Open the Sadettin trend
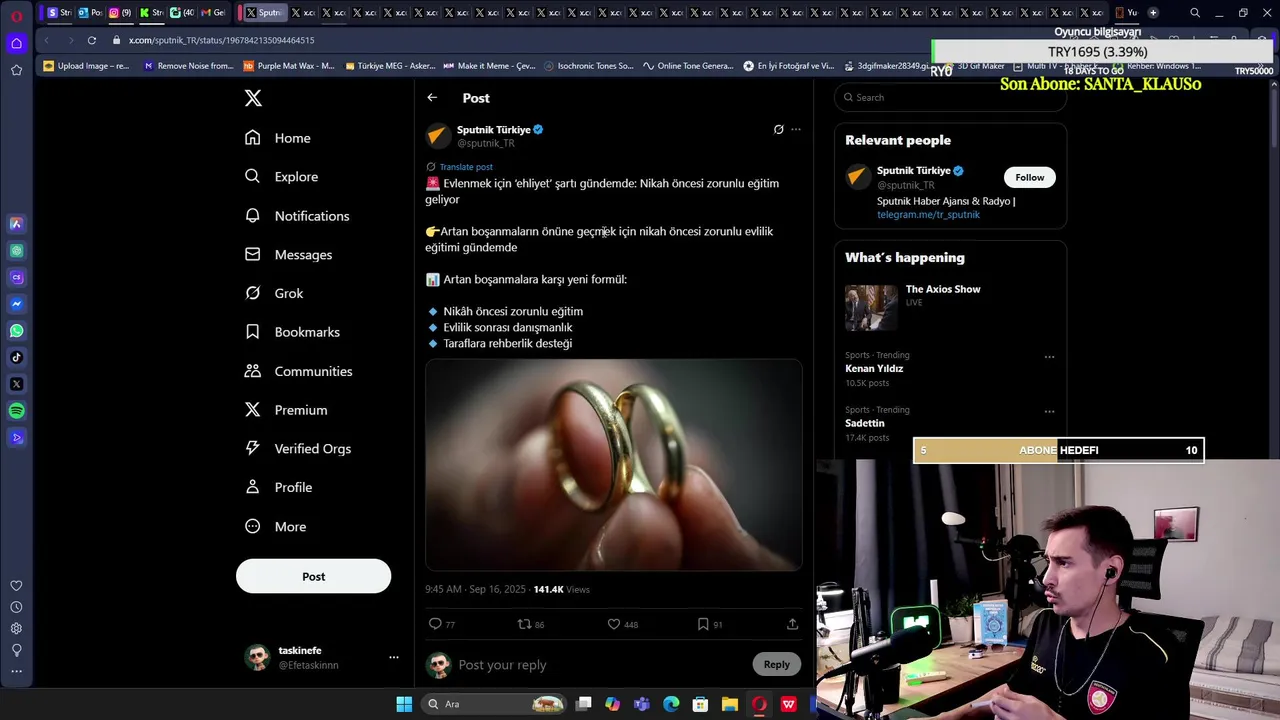 [x=865, y=423]
